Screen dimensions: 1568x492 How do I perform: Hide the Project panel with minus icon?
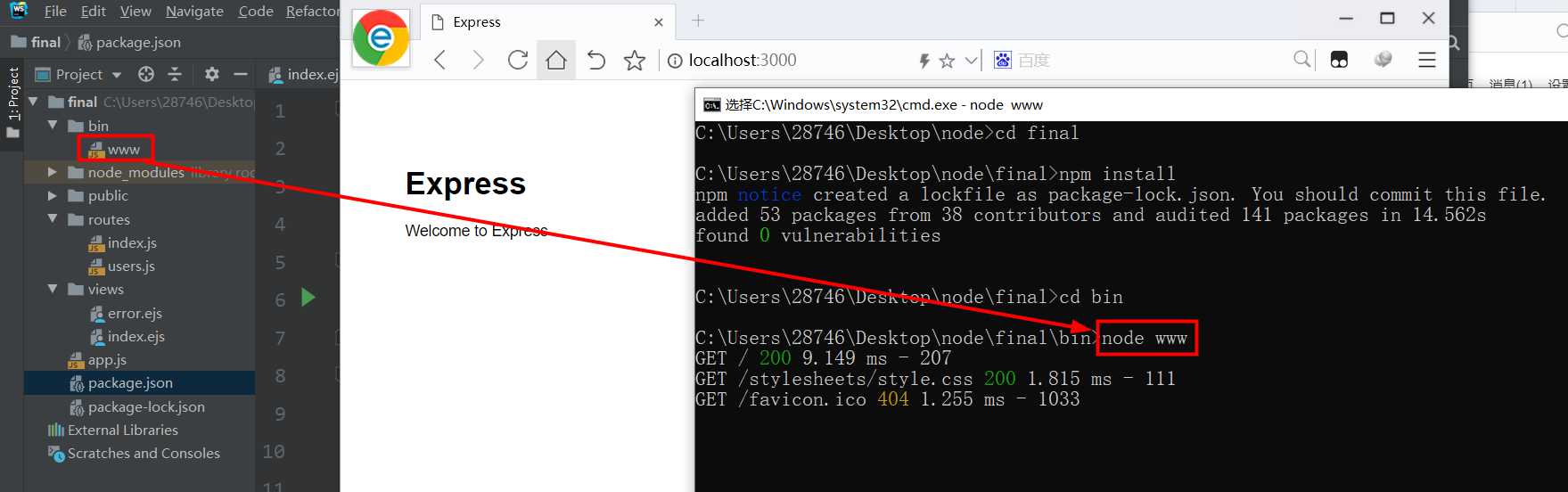240,74
